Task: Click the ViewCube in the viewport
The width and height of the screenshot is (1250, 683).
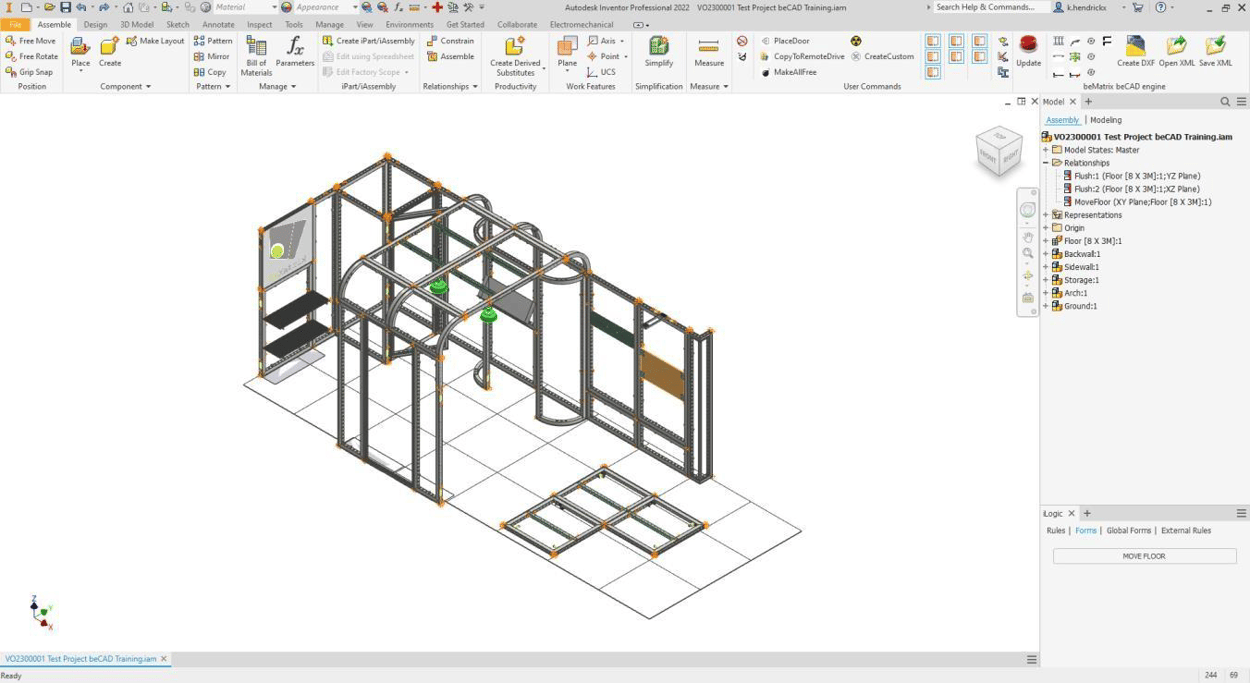Action: point(998,151)
